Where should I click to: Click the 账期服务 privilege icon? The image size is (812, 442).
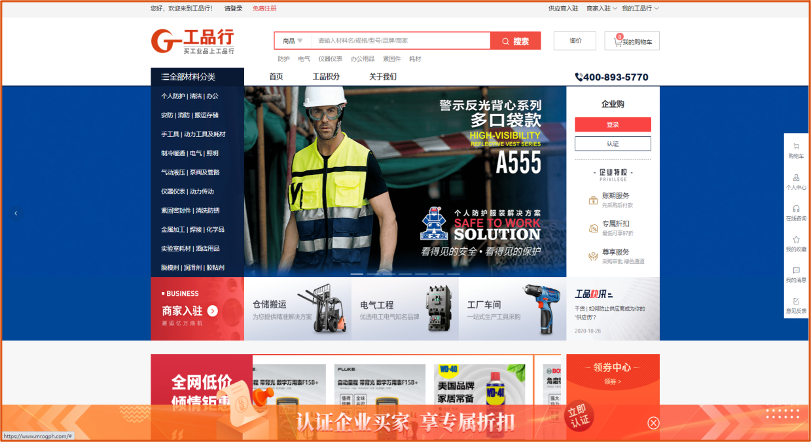click(593, 200)
